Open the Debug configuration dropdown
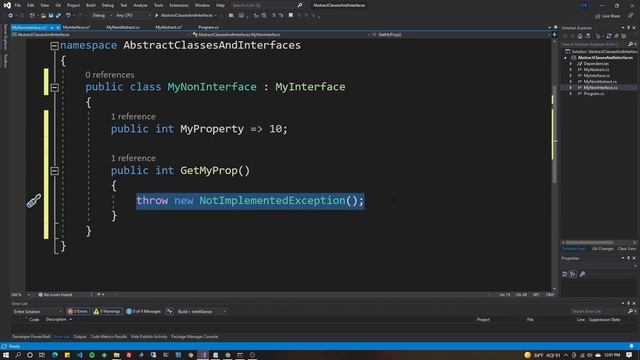 point(101,15)
